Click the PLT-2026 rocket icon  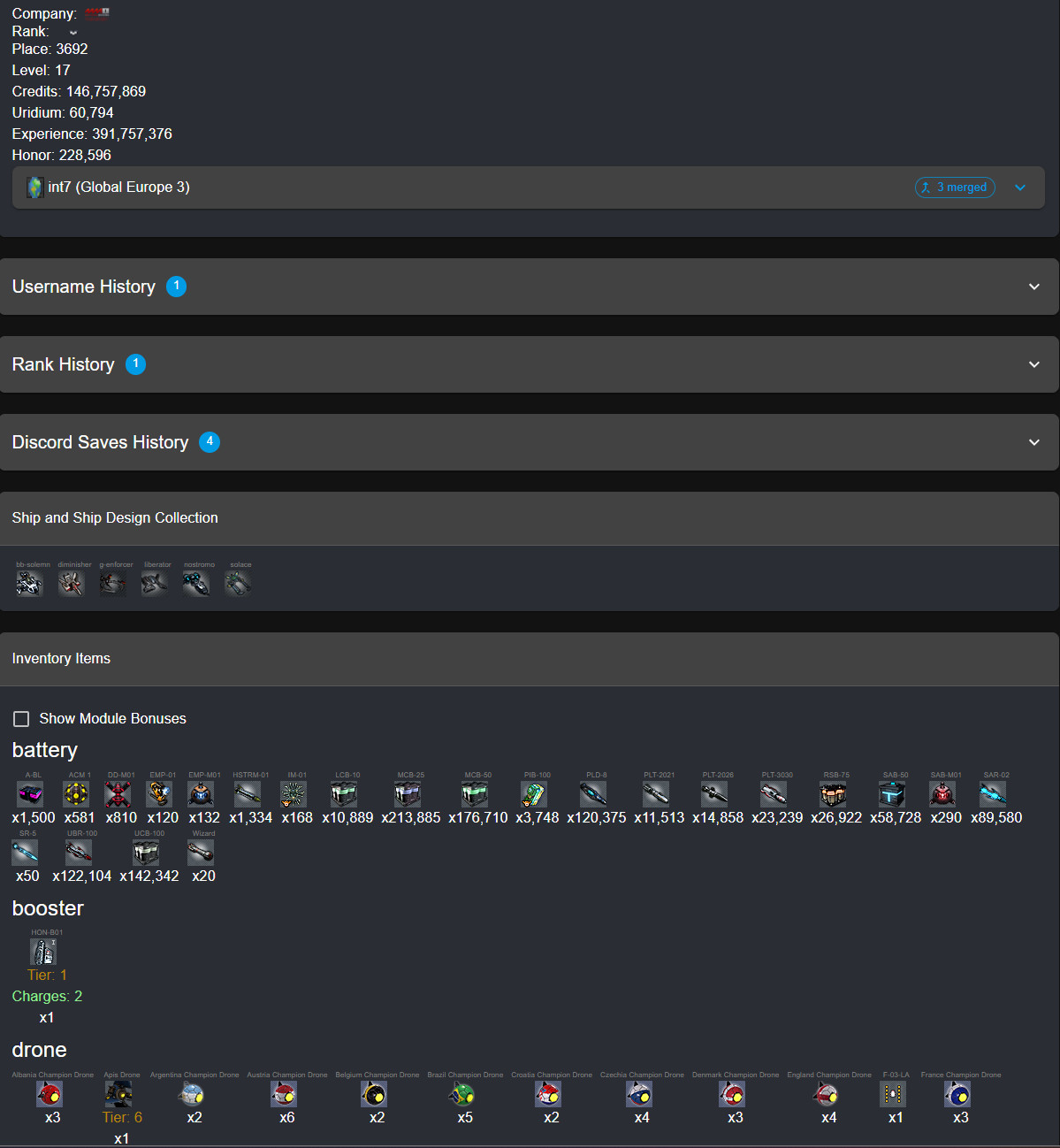[714, 794]
